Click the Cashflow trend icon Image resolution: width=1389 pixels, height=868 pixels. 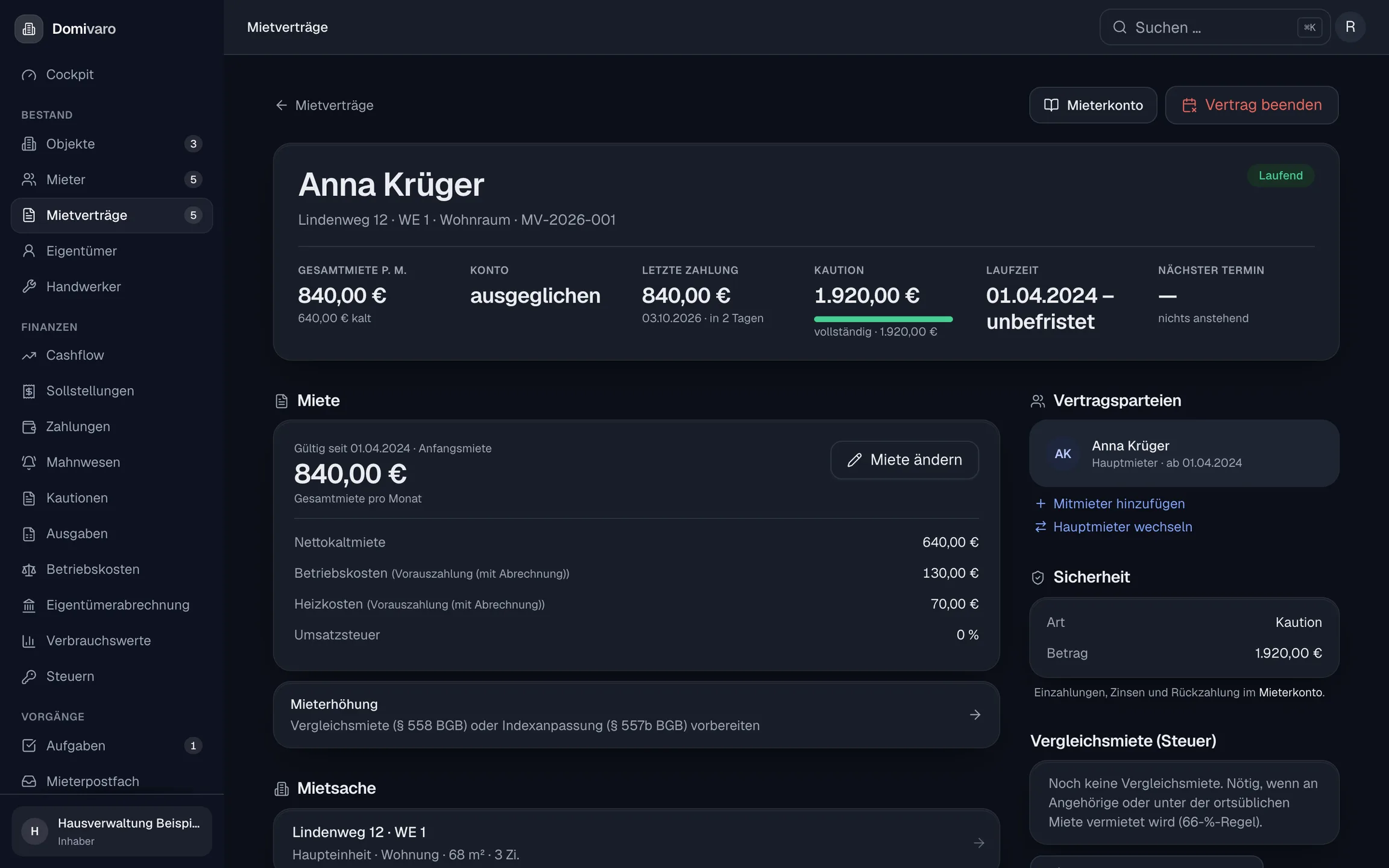(x=29, y=356)
